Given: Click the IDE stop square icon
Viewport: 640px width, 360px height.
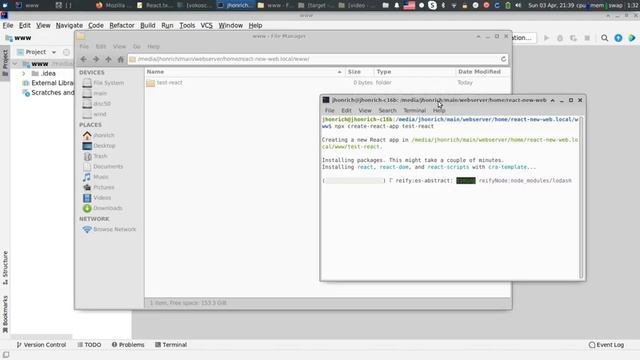Looking at the screenshot, I should tap(587, 38).
